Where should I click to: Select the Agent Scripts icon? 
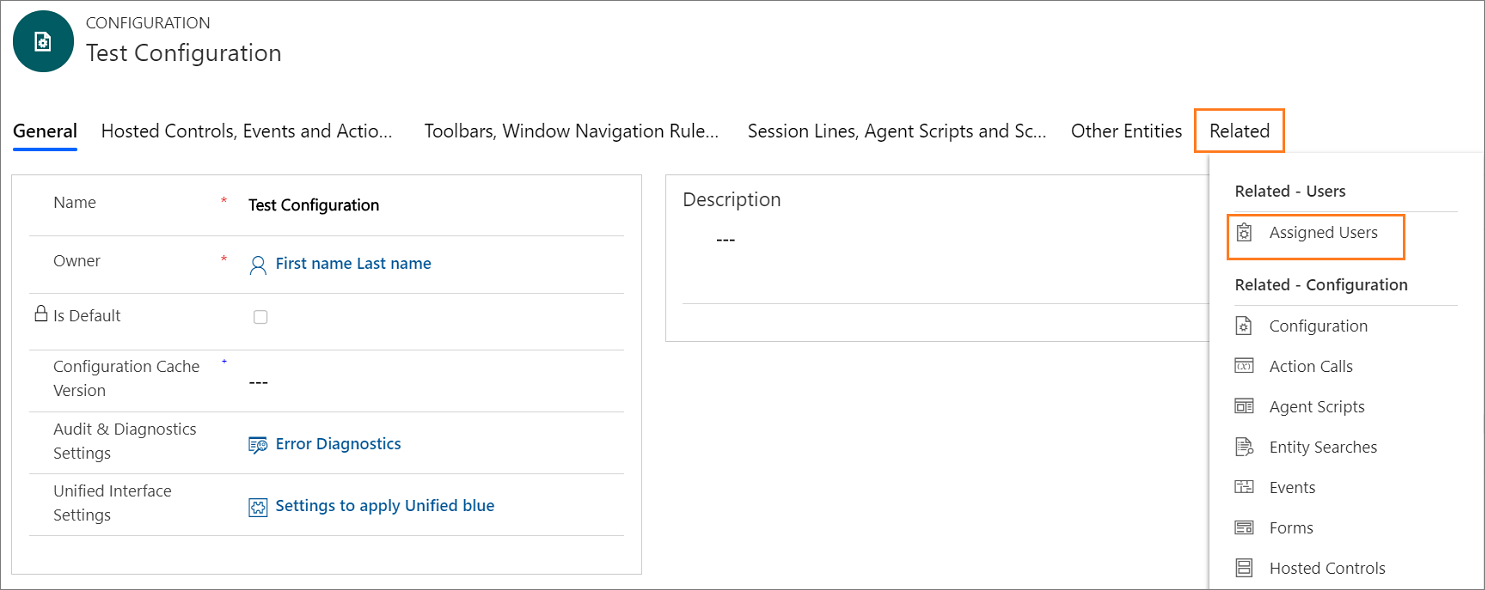pyautogui.click(x=1244, y=406)
